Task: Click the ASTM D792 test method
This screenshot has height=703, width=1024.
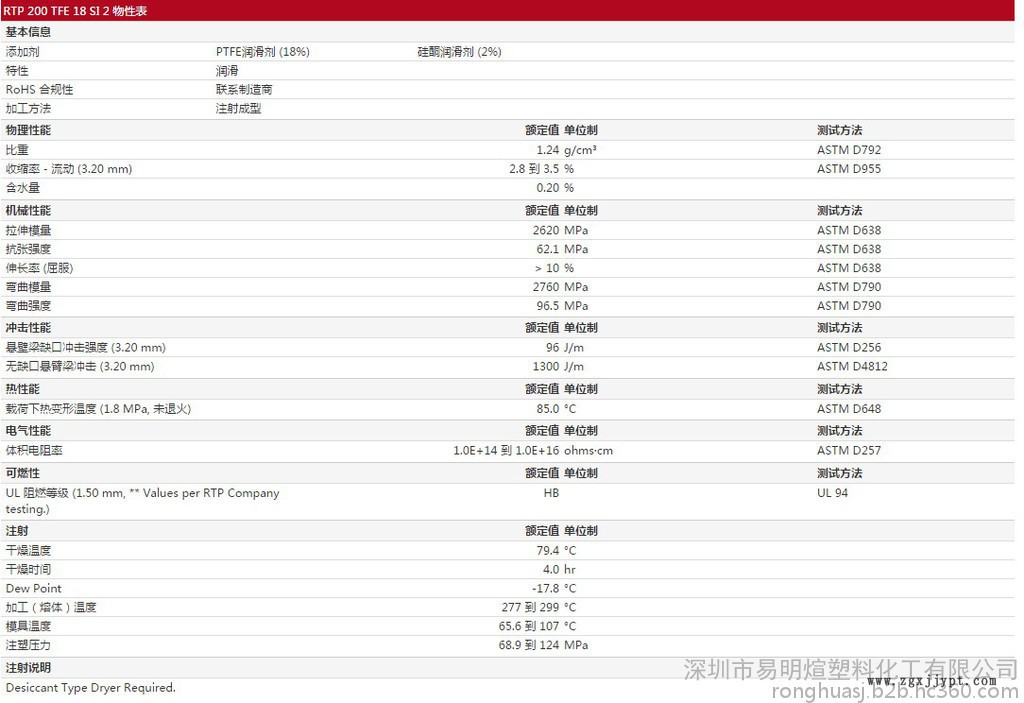Action: click(x=848, y=150)
